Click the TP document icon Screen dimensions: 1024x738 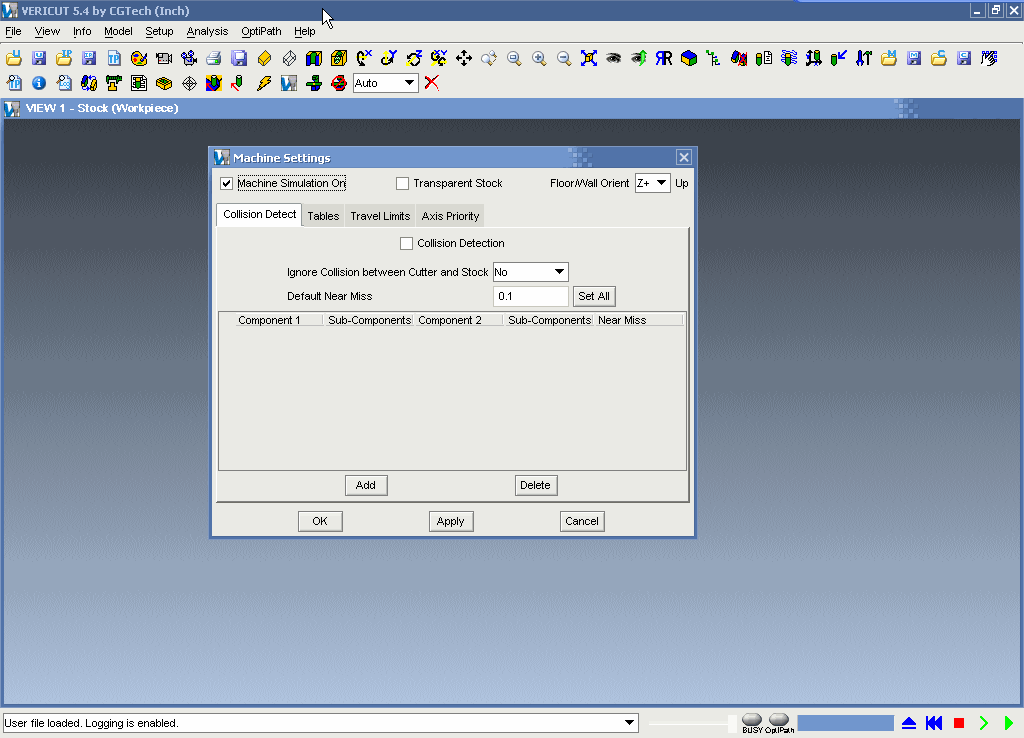point(114,58)
